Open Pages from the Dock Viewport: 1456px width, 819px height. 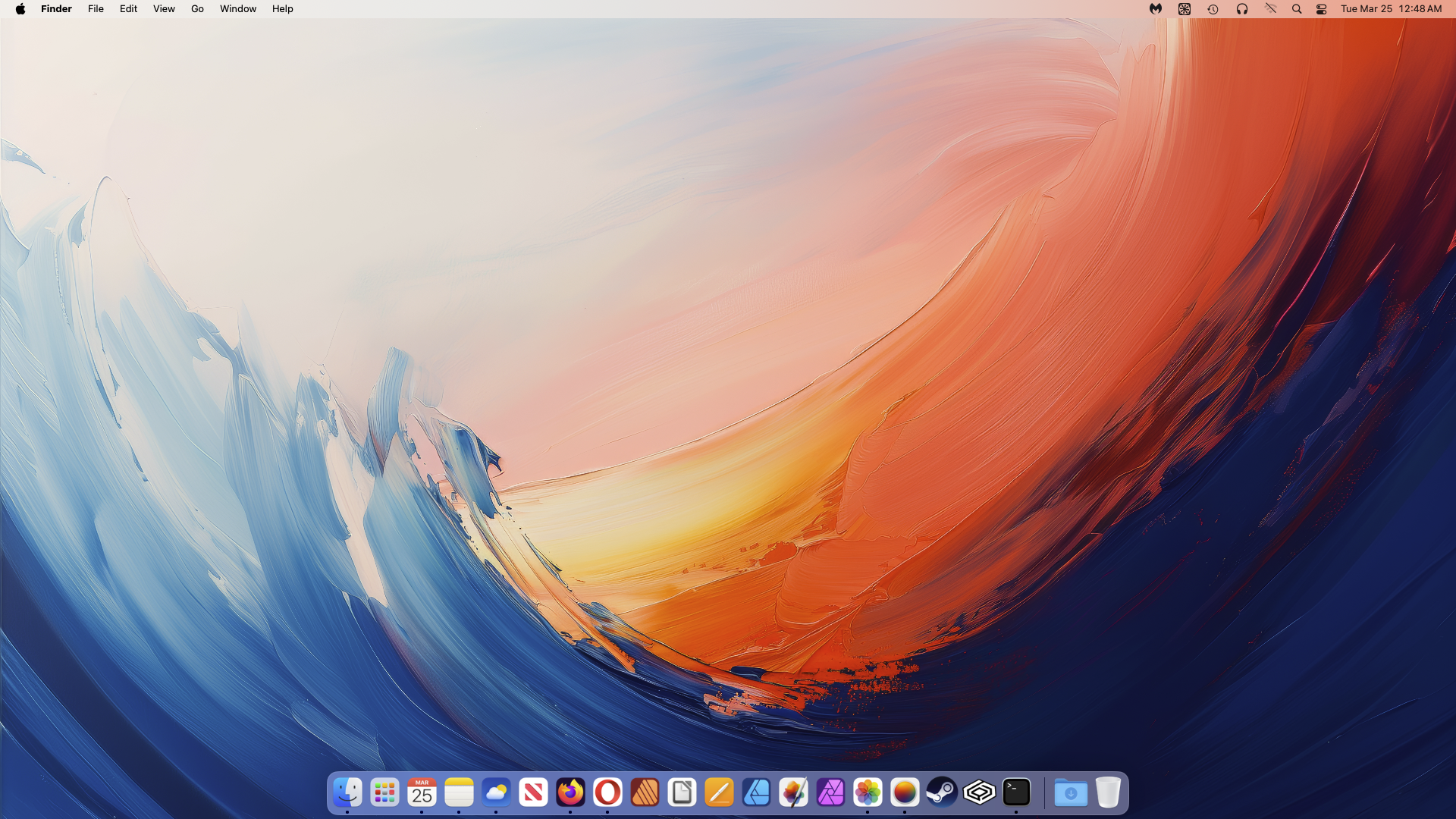719,793
